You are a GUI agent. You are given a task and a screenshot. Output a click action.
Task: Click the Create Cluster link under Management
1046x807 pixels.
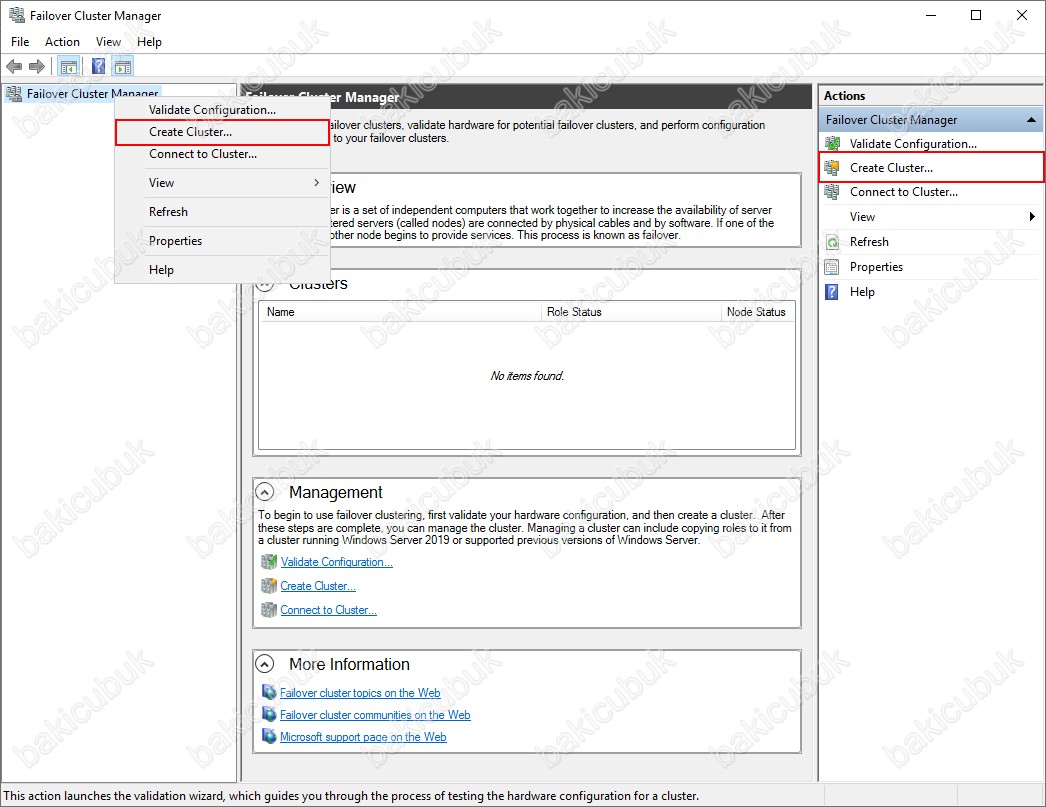pos(318,586)
